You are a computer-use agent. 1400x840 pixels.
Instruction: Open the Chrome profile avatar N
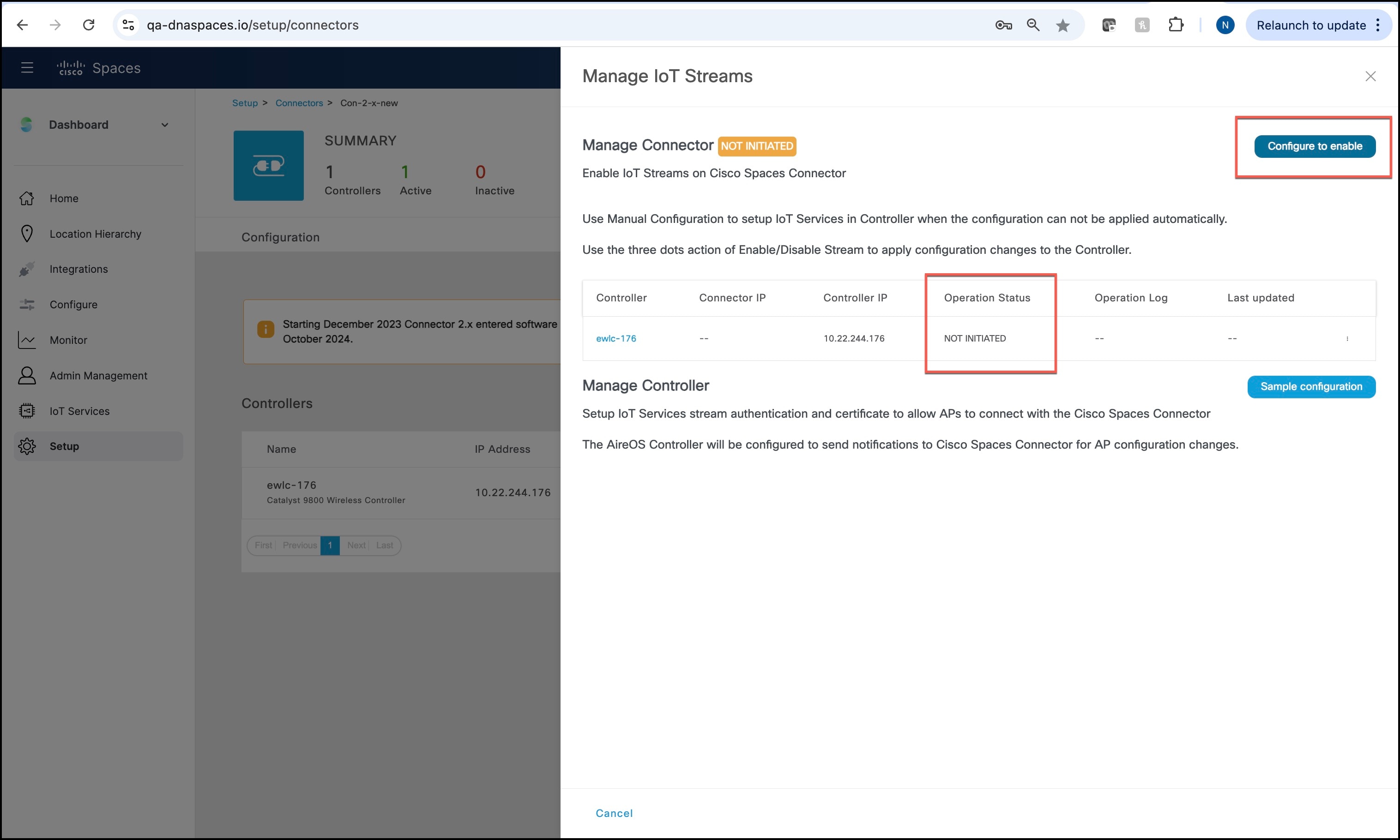(x=1225, y=25)
